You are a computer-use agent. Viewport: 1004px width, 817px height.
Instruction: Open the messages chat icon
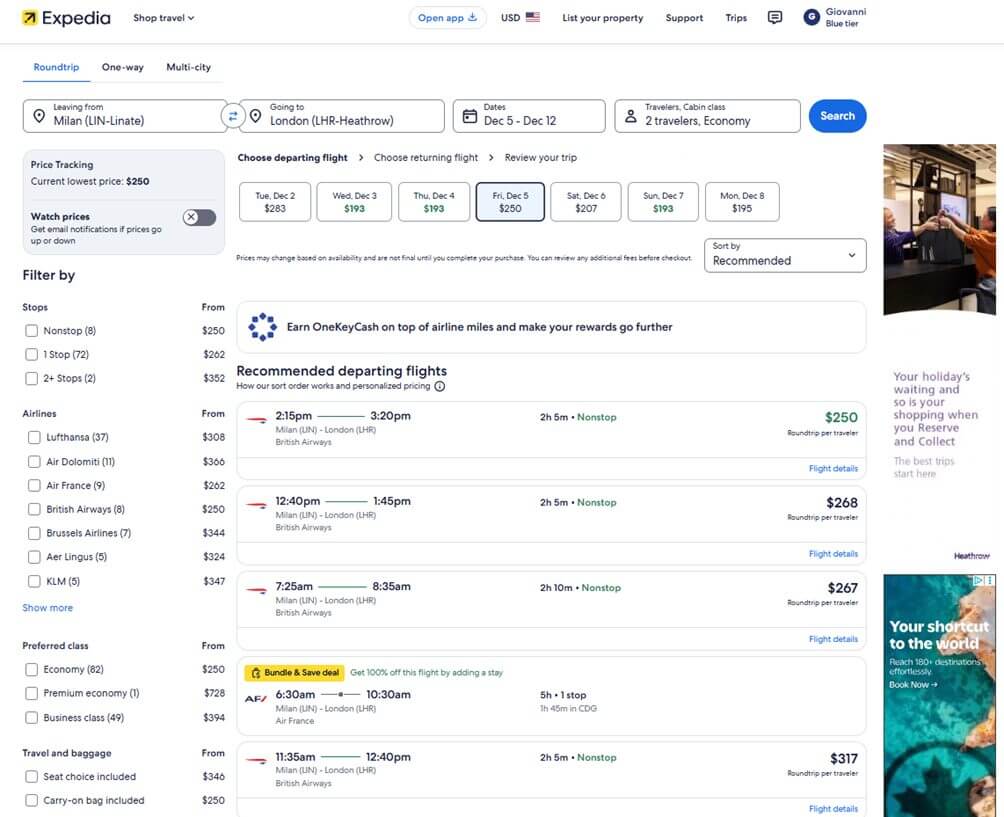point(774,18)
